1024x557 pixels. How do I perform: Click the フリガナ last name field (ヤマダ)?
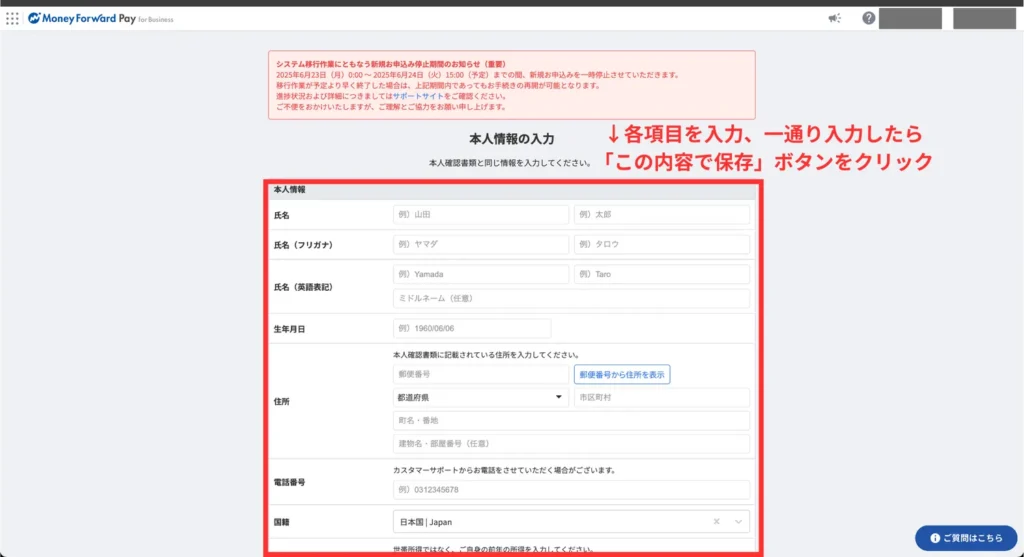[x=481, y=245]
